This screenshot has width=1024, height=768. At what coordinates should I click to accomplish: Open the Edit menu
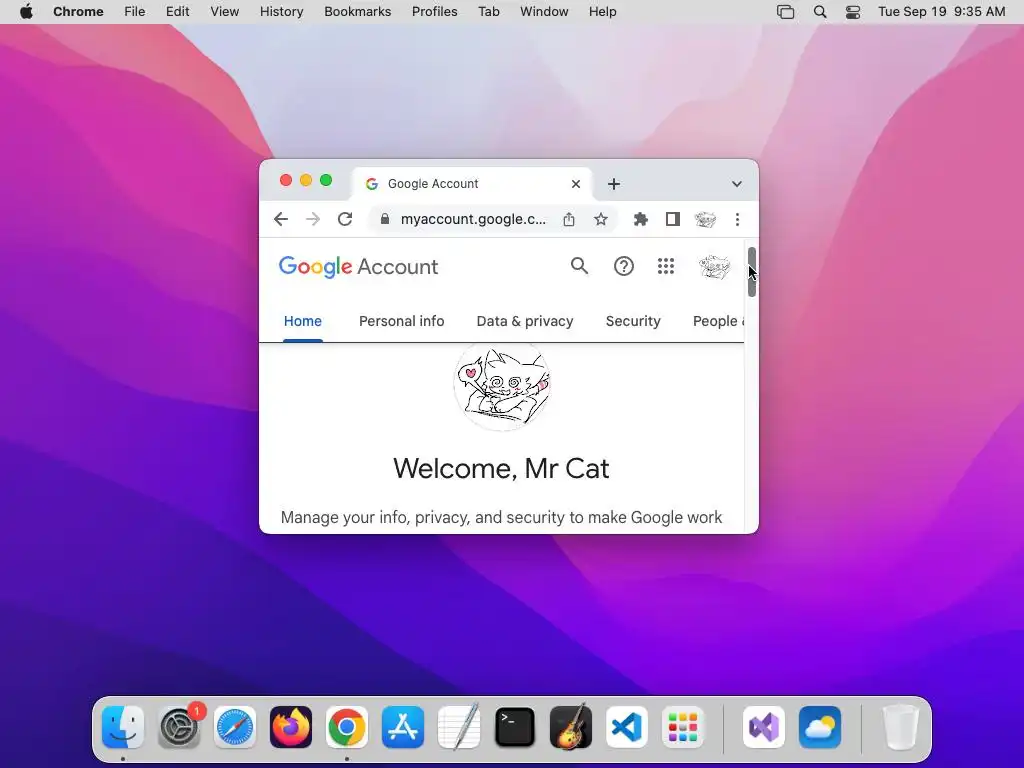177,12
